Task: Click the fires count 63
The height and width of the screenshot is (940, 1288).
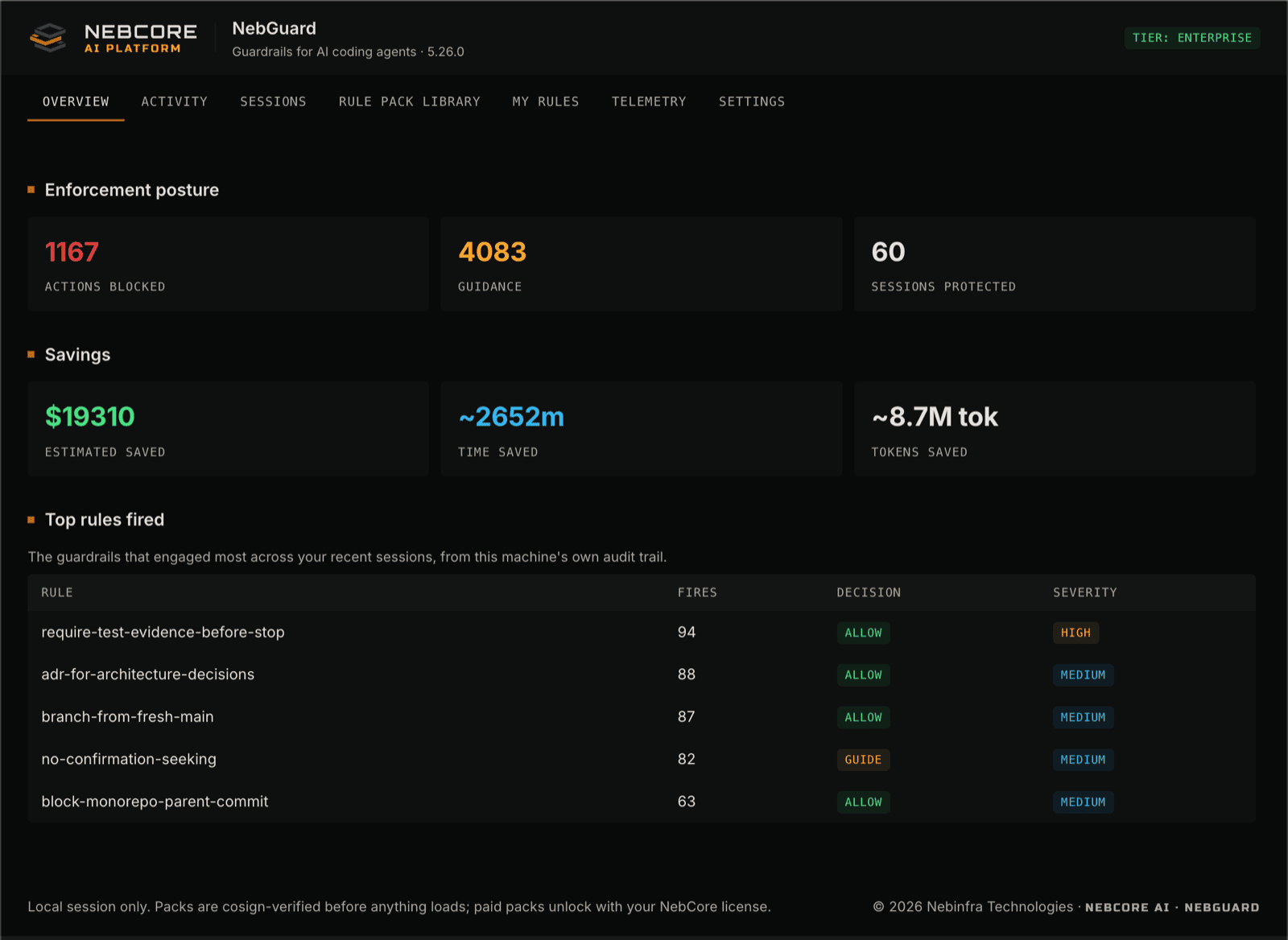Action: [x=687, y=802]
